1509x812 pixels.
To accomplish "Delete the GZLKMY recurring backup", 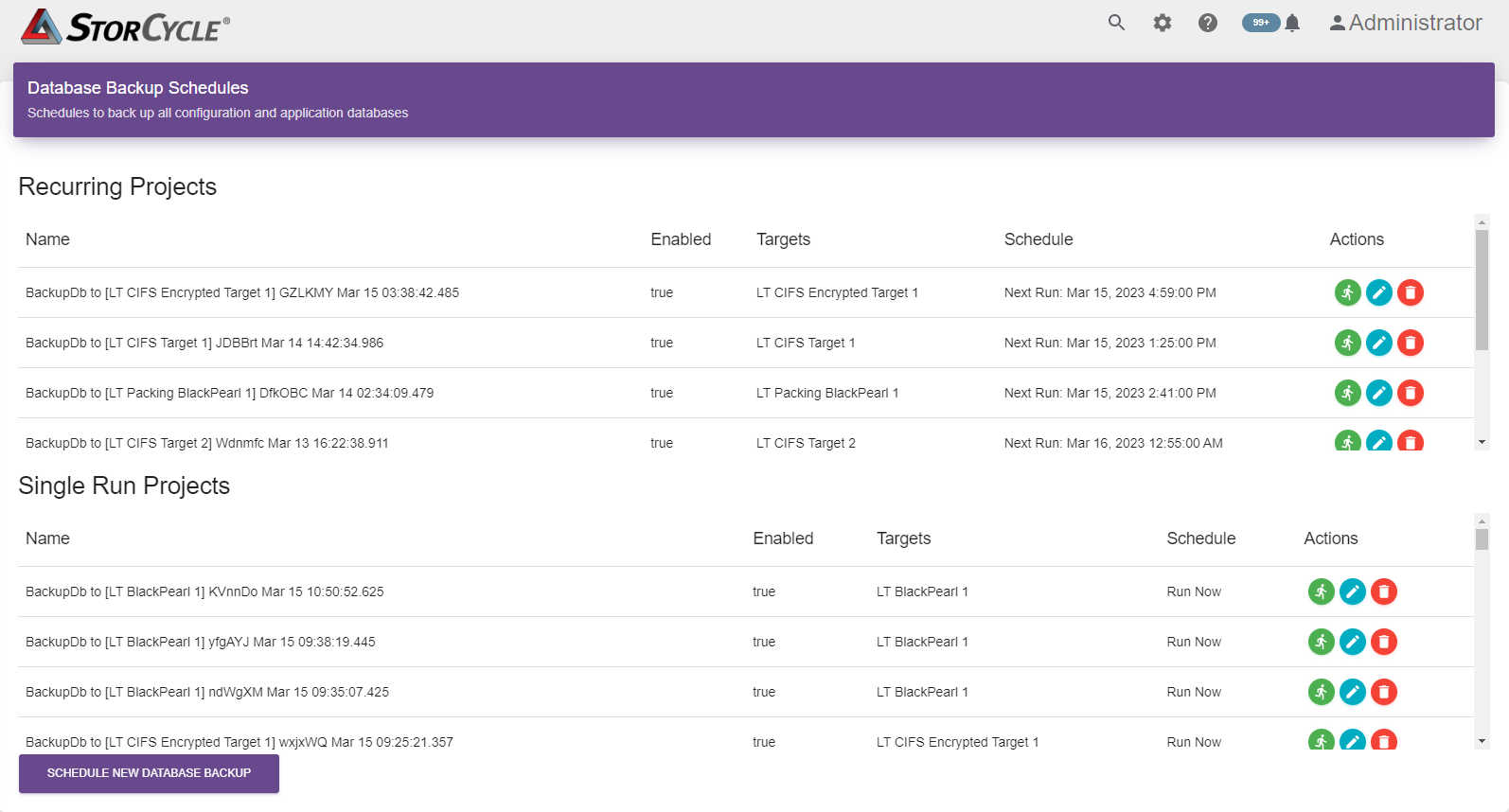I will [1411, 292].
